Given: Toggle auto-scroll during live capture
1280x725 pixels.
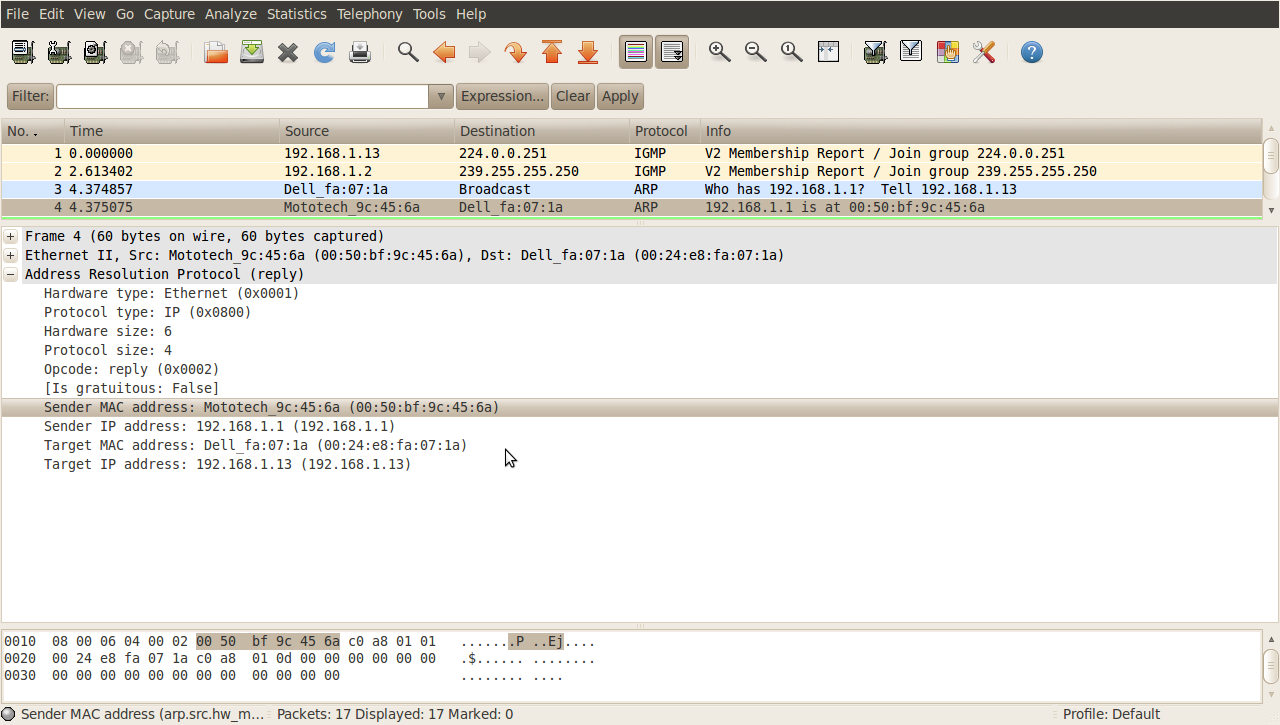Looking at the screenshot, I should [x=671, y=51].
